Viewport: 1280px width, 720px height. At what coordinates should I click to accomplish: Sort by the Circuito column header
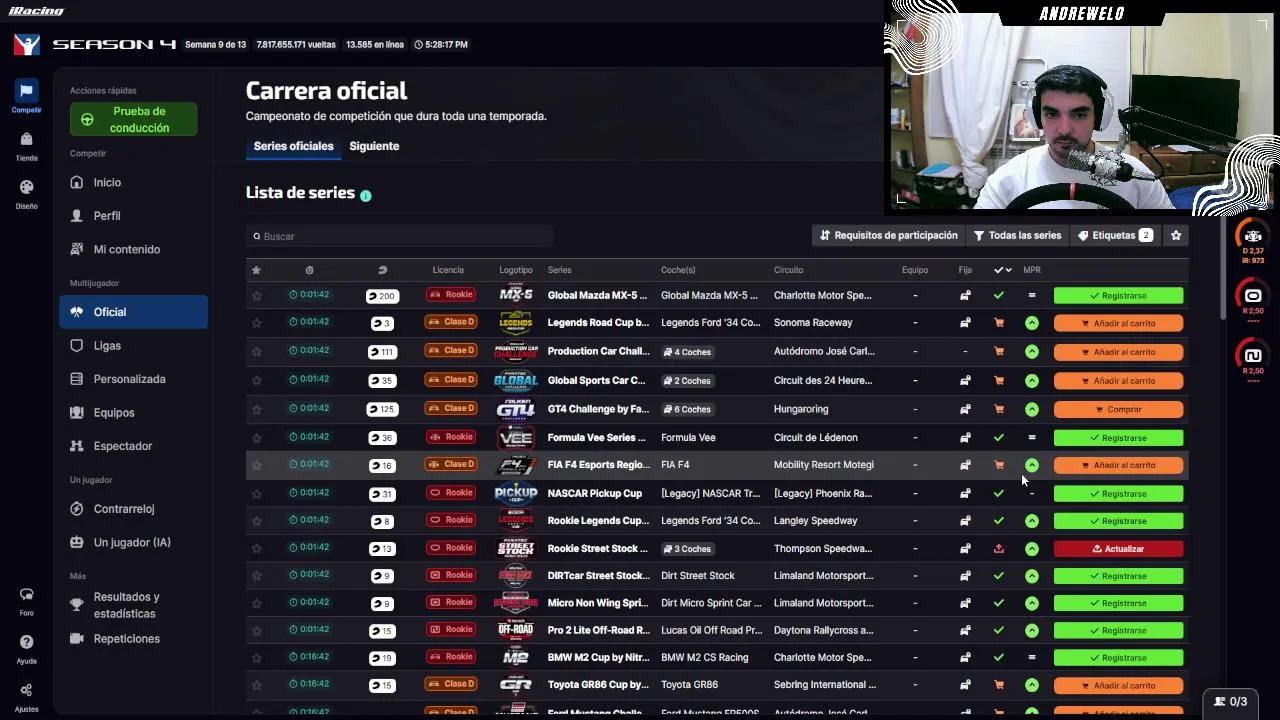click(788, 270)
